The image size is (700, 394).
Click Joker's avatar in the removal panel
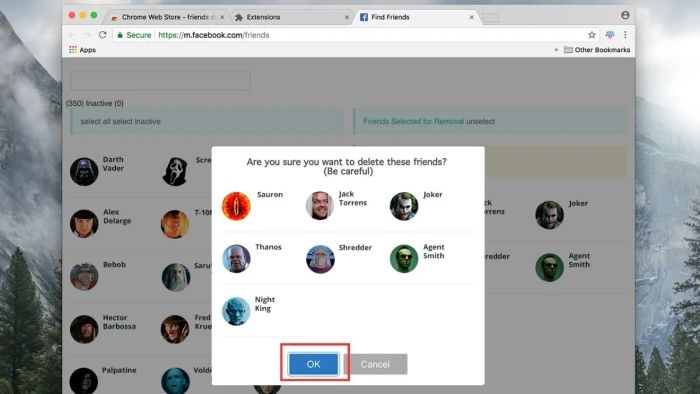[550, 215]
